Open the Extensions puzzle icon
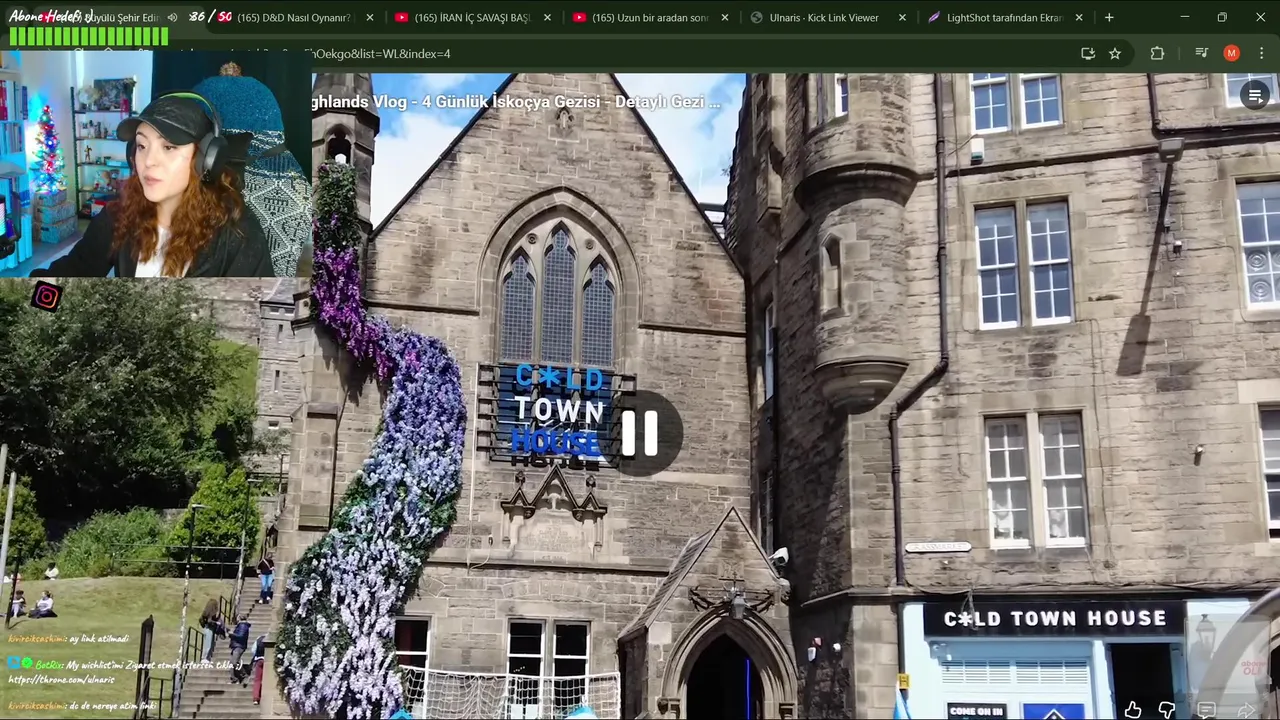Screen dimensions: 1280x720 point(1157,53)
